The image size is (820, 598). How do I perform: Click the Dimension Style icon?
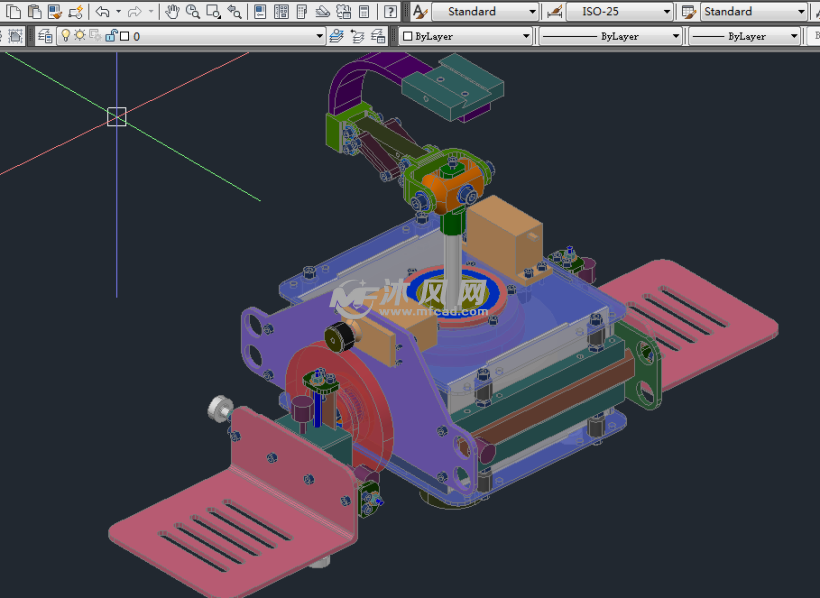click(554, 12)
